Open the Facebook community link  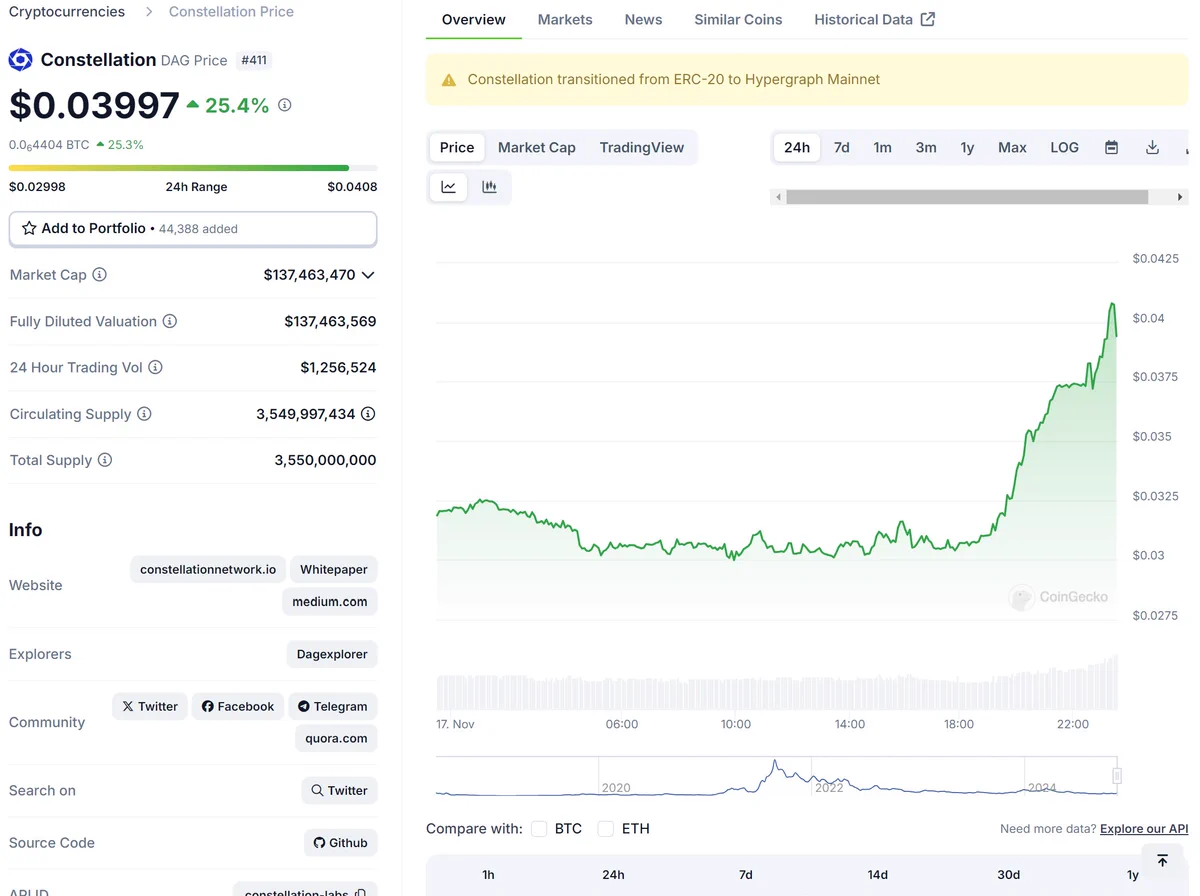click(x=238, y=706)
